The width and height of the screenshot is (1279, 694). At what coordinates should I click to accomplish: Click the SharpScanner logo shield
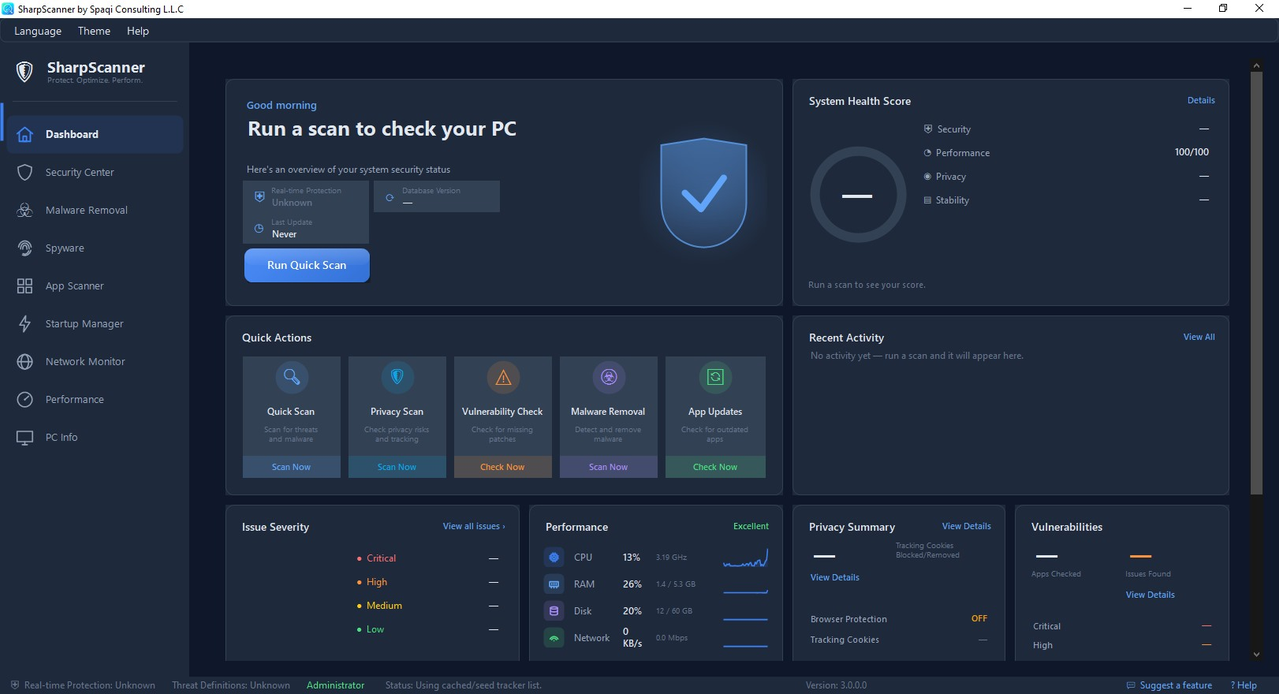[x=25, y=72]
